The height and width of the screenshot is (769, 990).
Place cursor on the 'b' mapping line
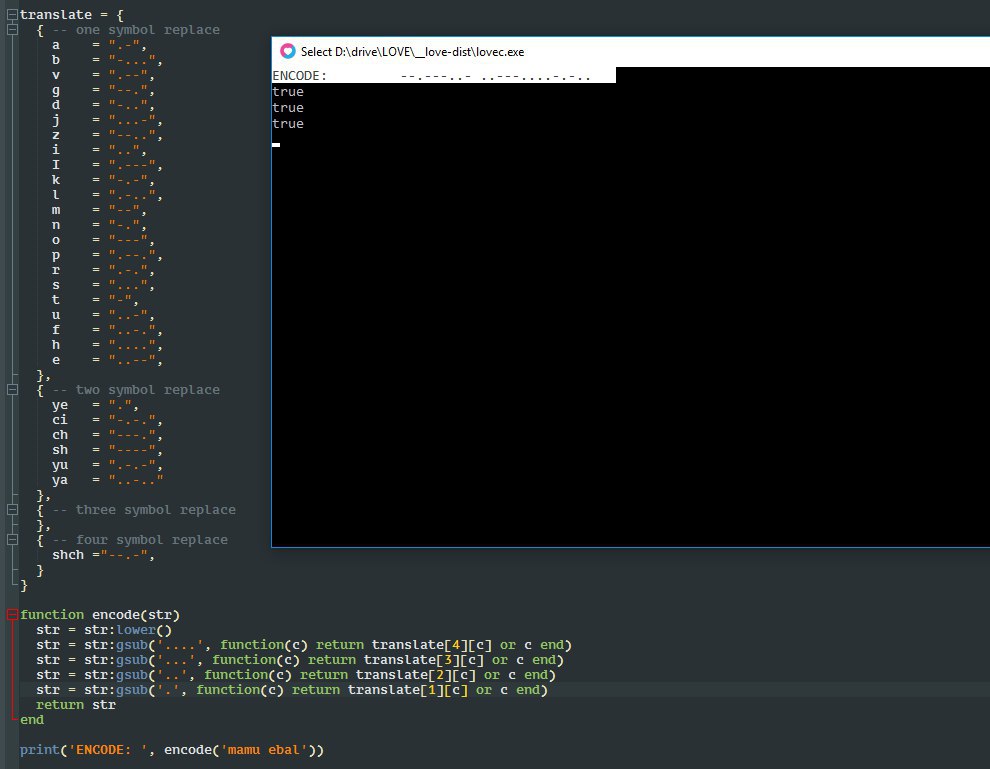coord(107,60)
